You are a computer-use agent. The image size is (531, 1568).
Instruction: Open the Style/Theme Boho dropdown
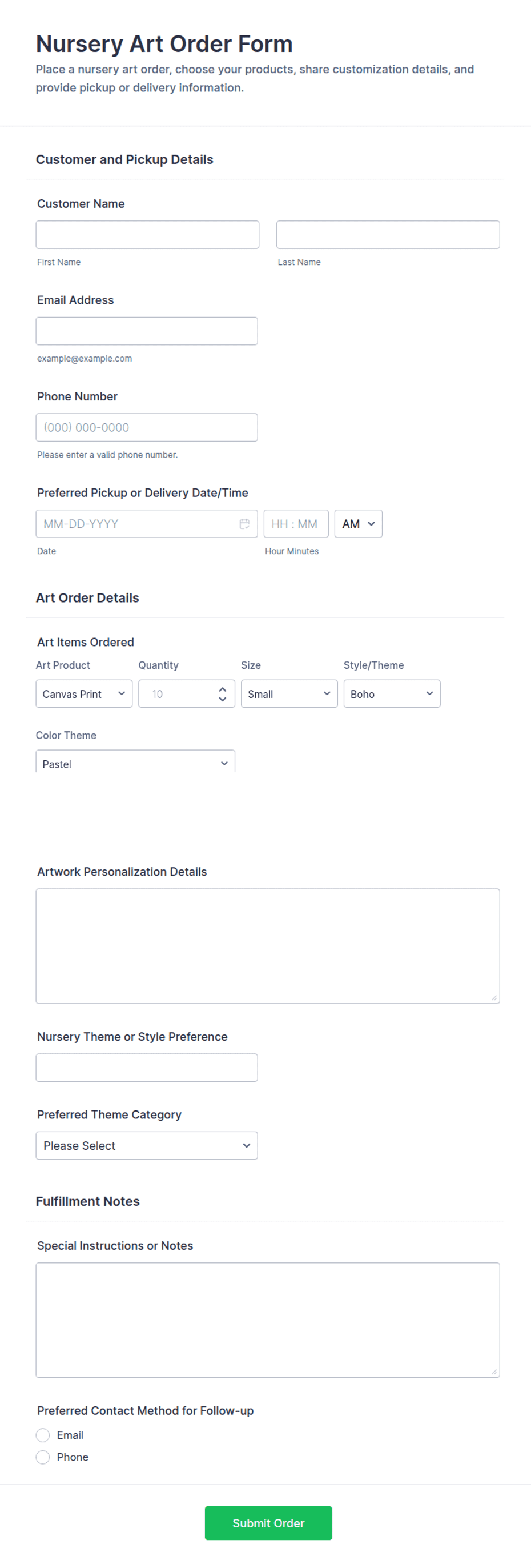pyautogui.click(x=392, y=694)
